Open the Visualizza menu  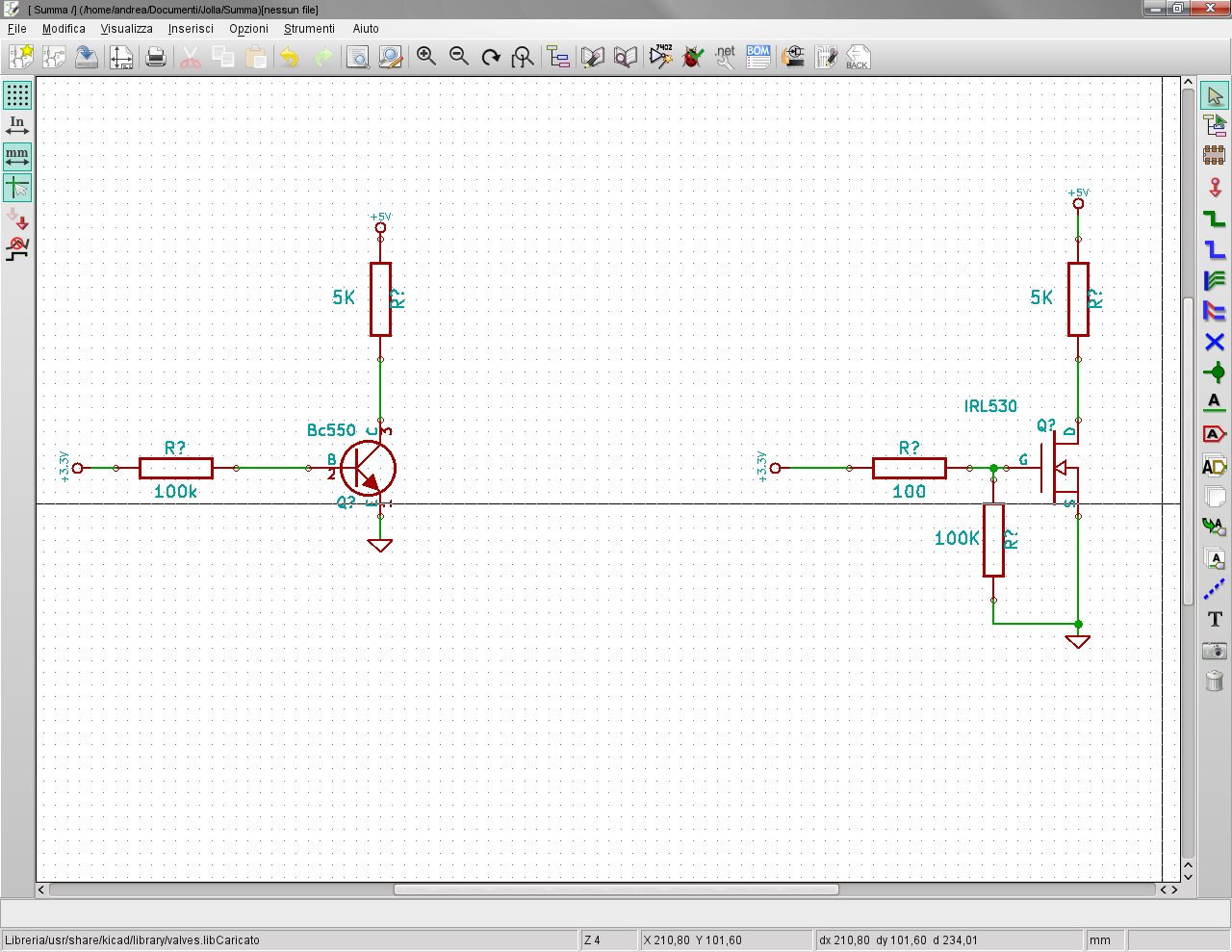(x=126, y=29)
